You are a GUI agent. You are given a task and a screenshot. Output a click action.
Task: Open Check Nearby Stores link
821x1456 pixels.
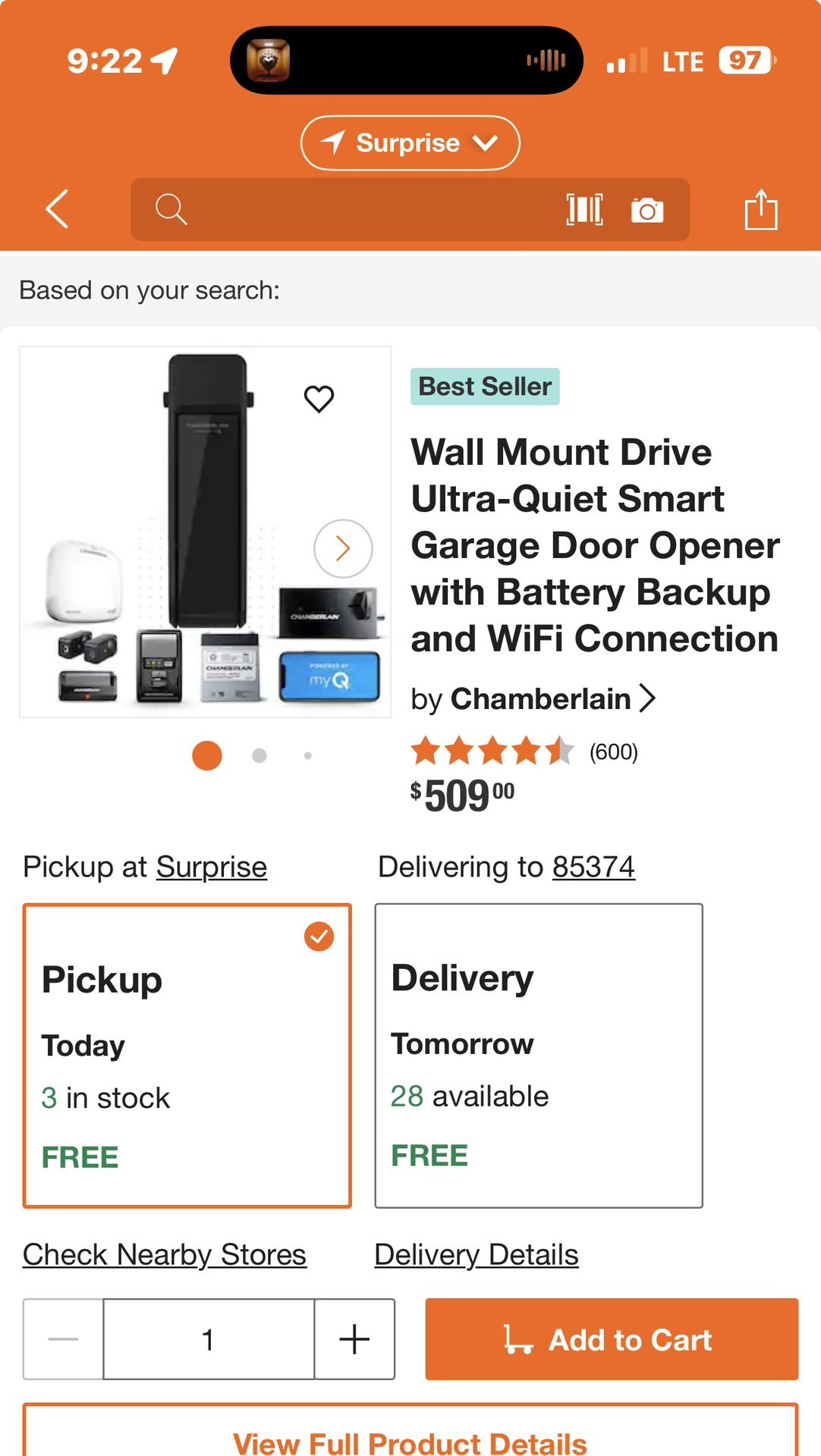click(x=165, y=1255)
